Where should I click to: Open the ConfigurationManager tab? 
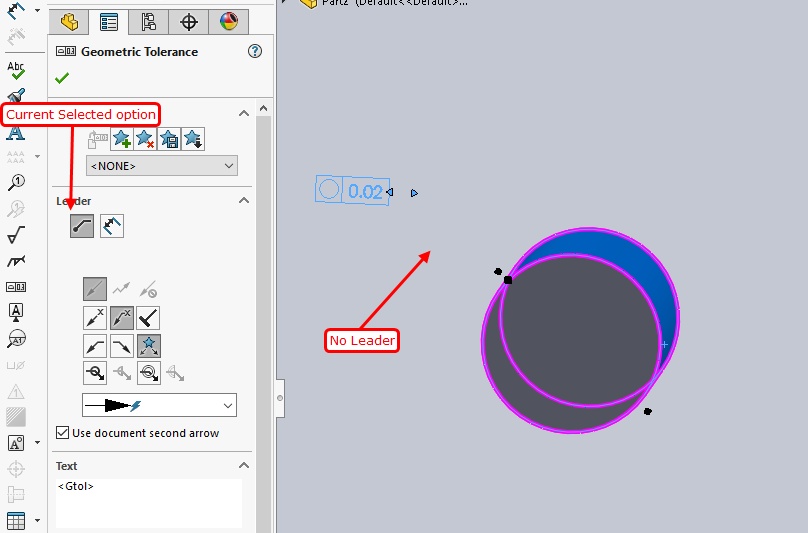pyautogui.click(x=148, y=22)
